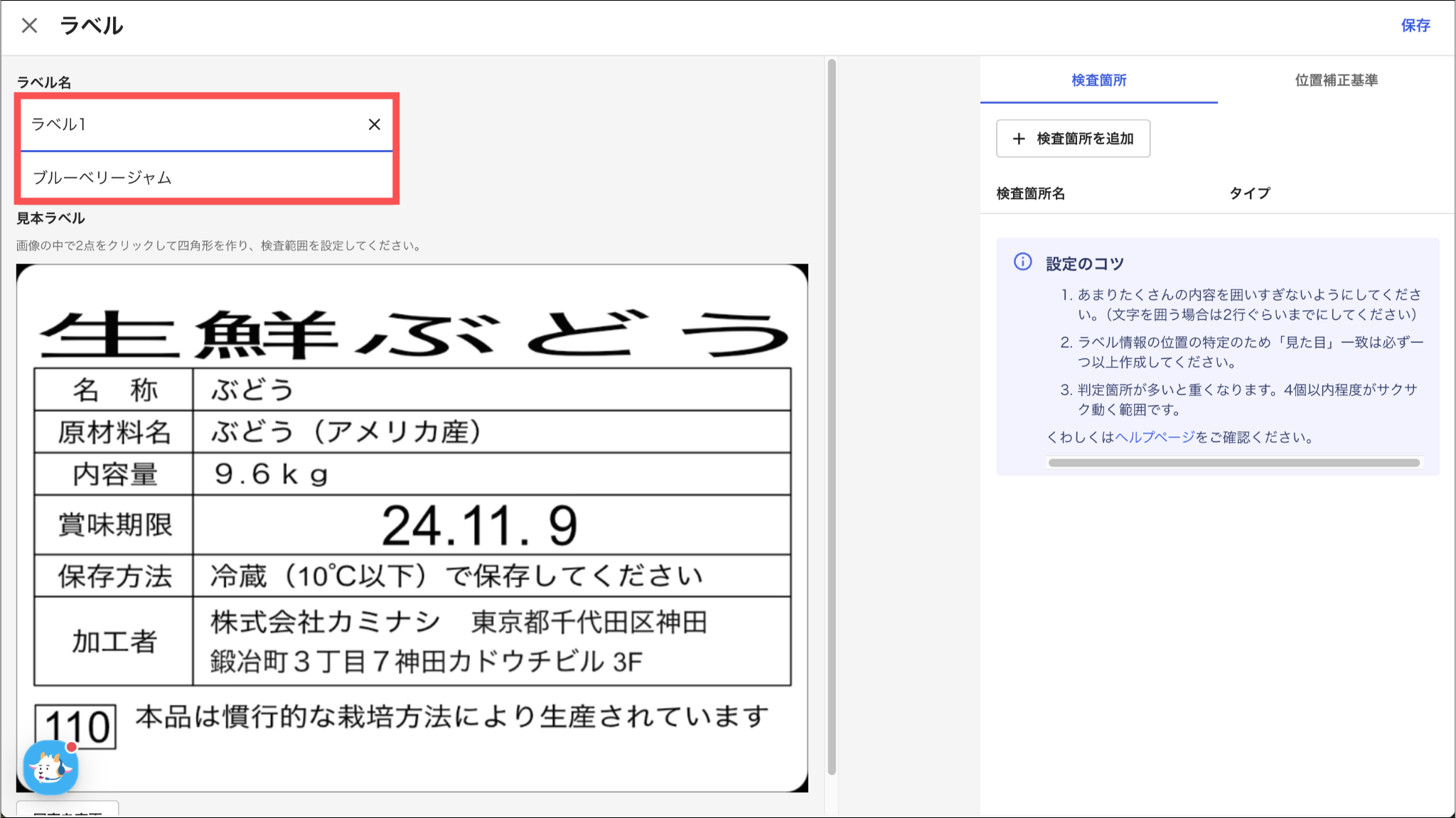The image size is (1456, 818).
Task: Focus the ラベル名 text field
Action: point(192,124)
